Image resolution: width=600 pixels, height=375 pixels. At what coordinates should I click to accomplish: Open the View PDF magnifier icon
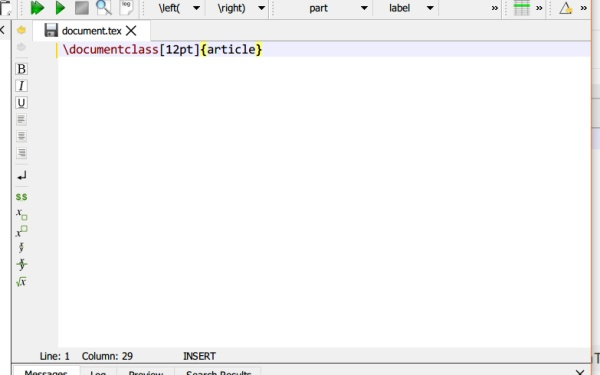(104, 8)
